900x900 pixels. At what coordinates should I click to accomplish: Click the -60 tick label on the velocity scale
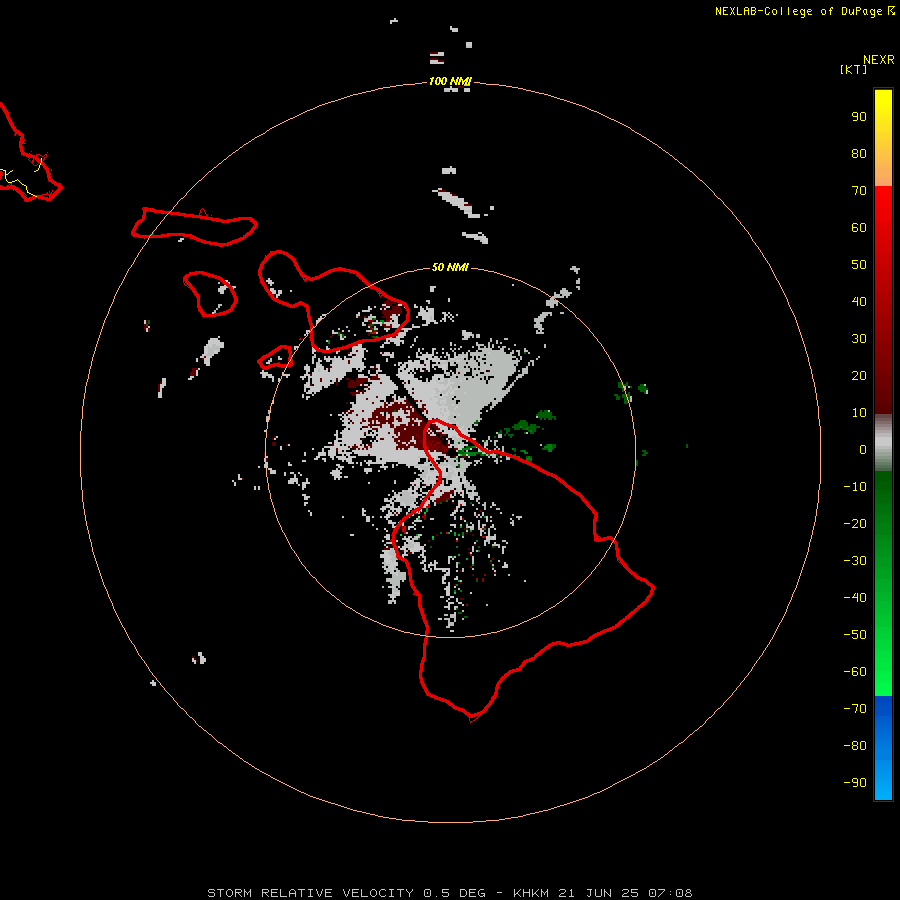(855, 672)
